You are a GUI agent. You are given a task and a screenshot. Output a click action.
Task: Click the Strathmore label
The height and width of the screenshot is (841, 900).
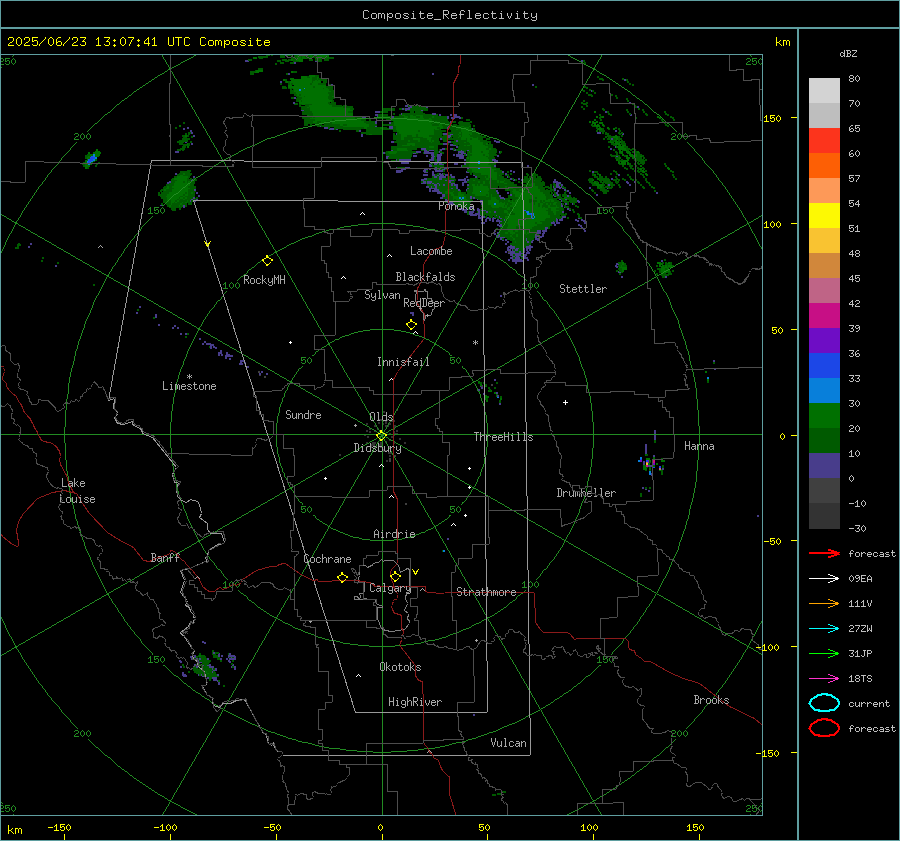point(486,592)
